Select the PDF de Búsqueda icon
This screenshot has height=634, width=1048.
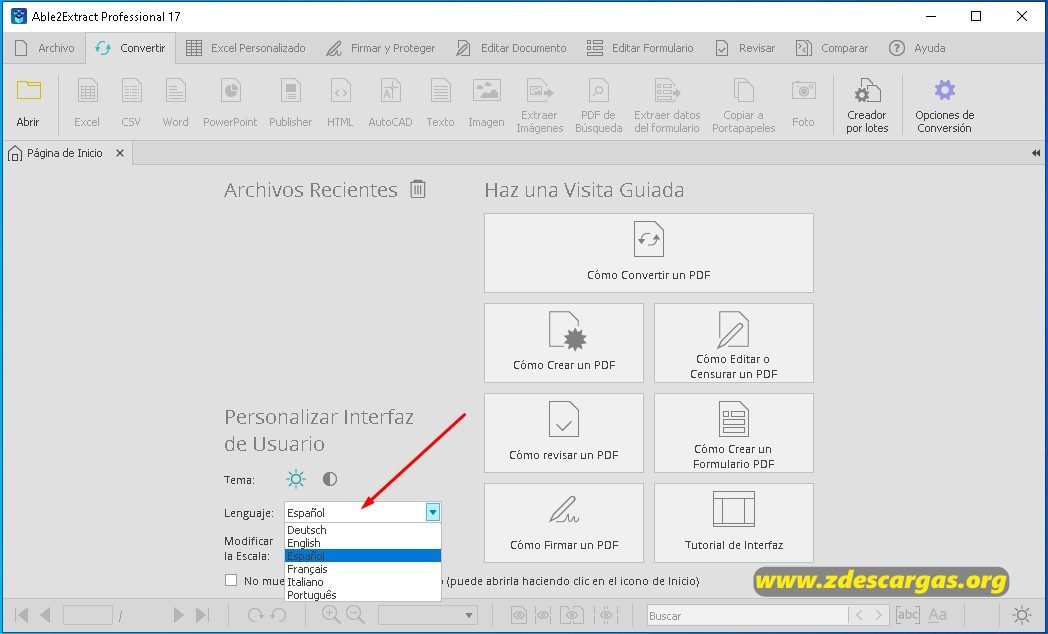coord(599,90)
